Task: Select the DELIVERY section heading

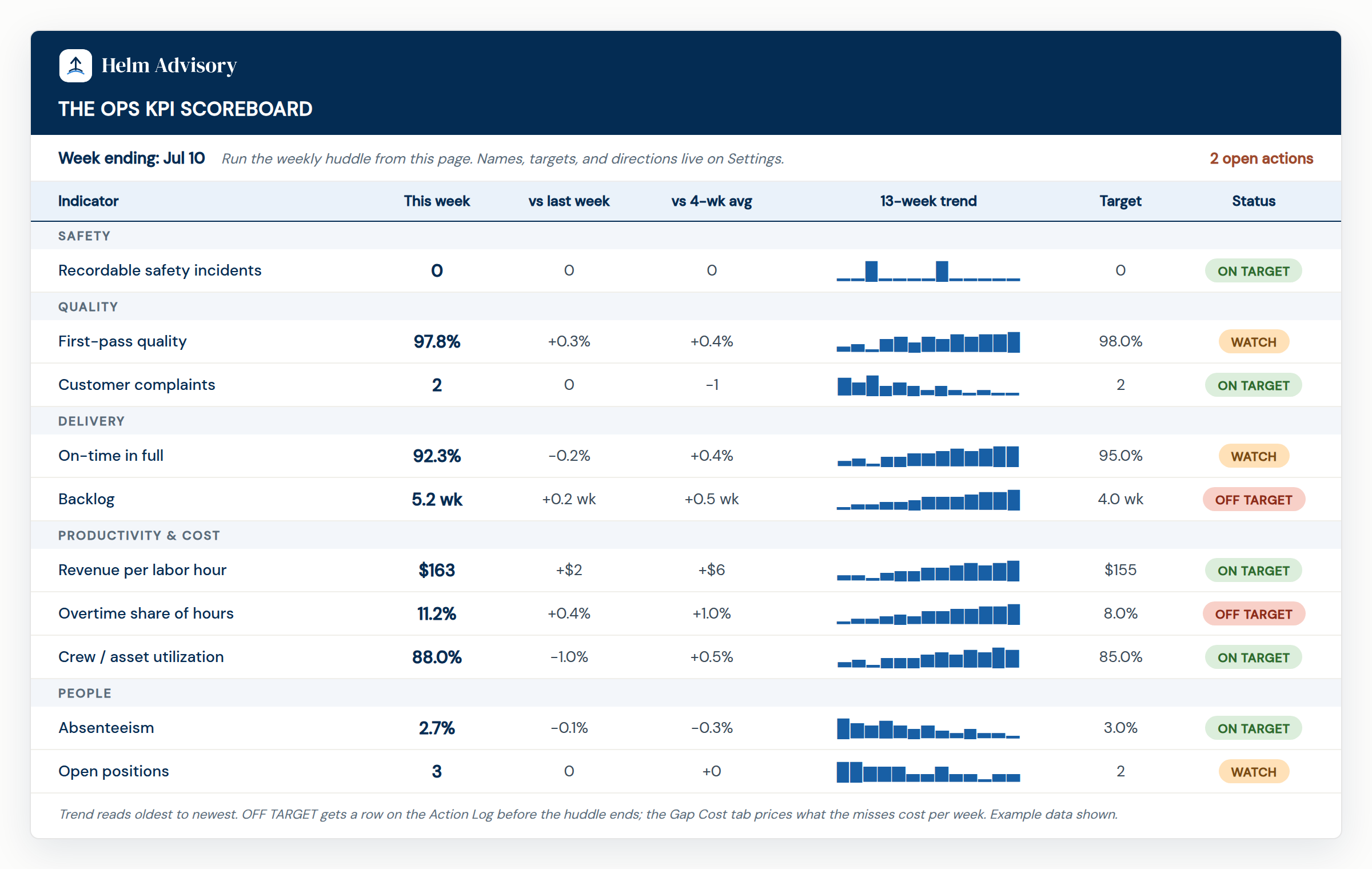Action: [91, 421]
